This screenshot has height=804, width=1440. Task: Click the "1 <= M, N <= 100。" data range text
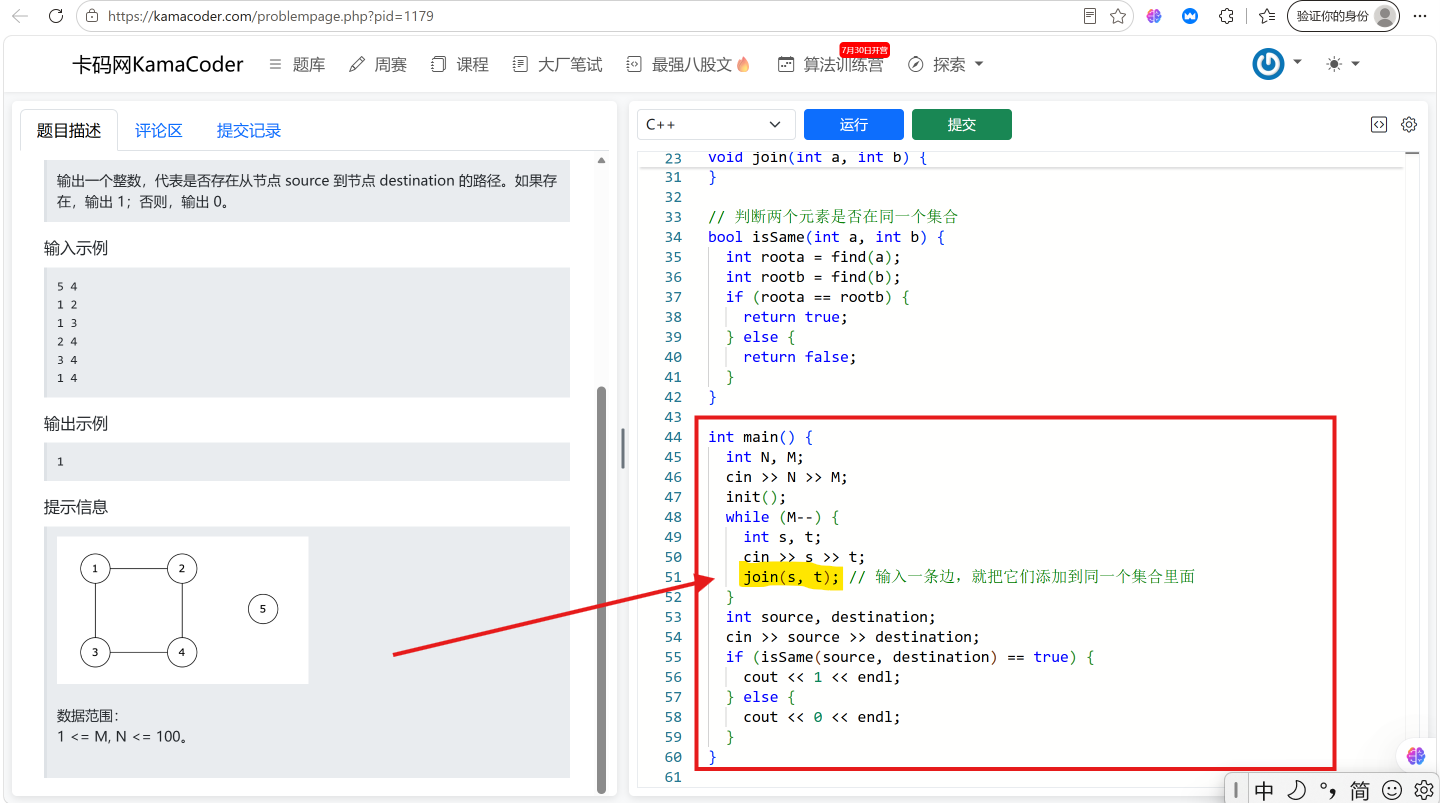pyautogui.click(x=123, y=737)
